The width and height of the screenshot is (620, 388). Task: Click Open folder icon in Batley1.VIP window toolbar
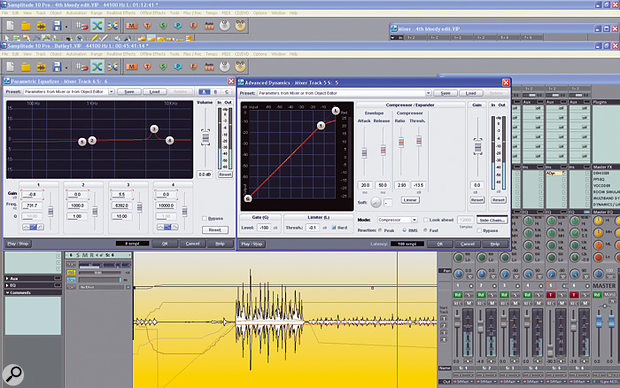26,66
